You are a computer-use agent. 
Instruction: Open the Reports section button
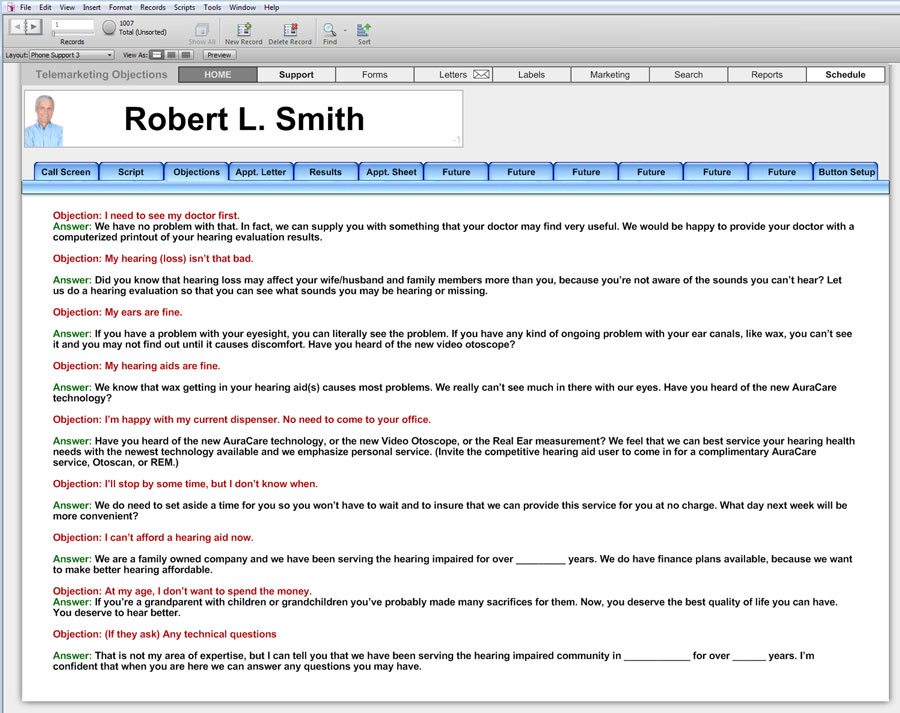click(x=767, y=75)
